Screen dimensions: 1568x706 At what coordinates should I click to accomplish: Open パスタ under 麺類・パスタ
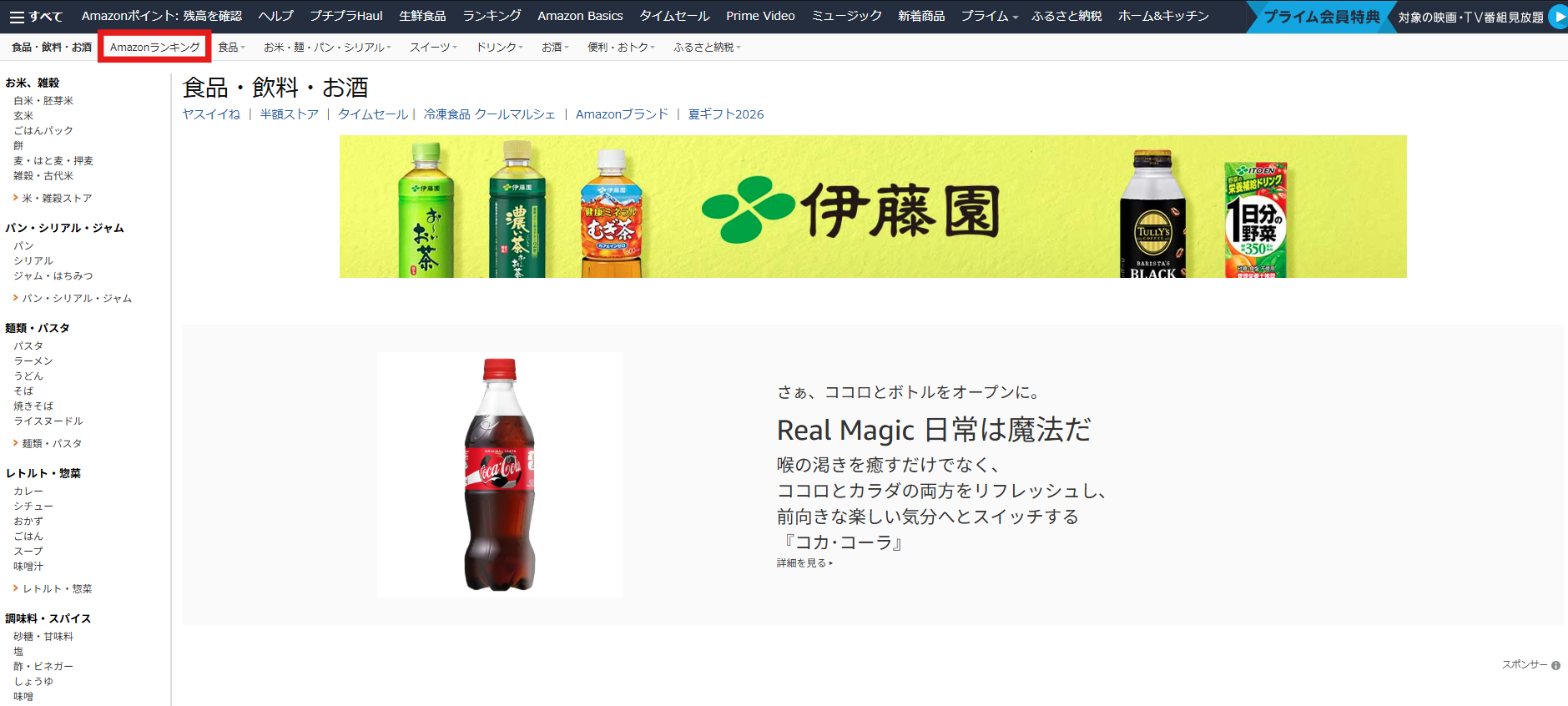click(28, 346)
